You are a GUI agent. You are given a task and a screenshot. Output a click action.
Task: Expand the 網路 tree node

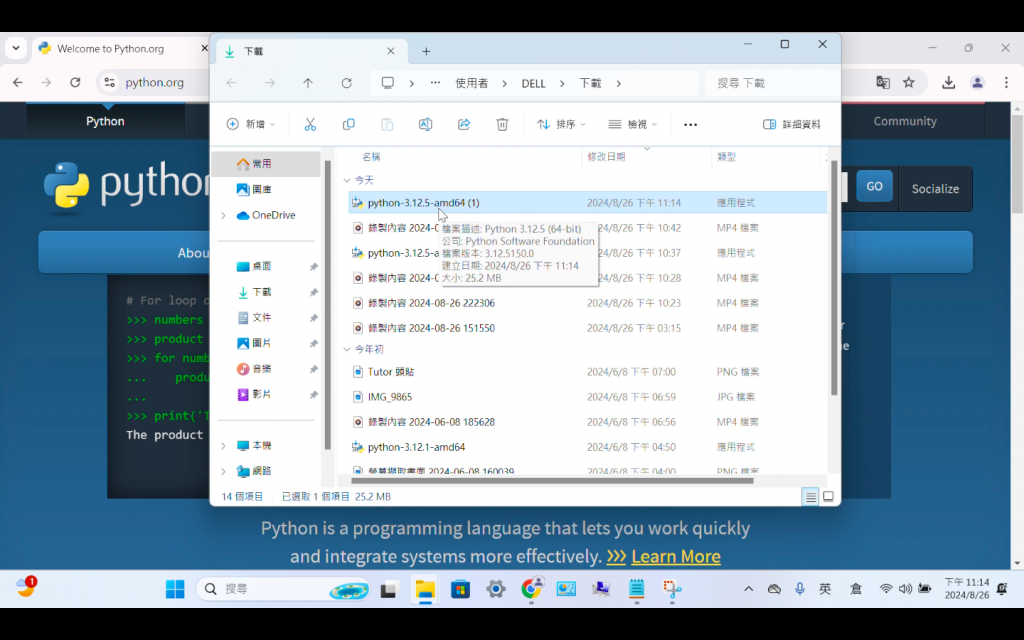pyautogui.click(x=223, y=471)
